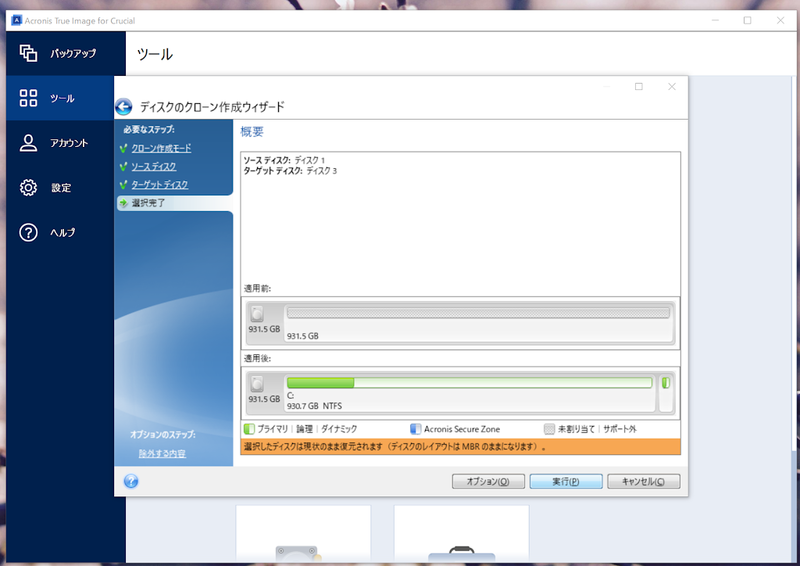This screenshot has height=566, width=800.
Task: Click the backup copies icon
Action: point(28,53)
